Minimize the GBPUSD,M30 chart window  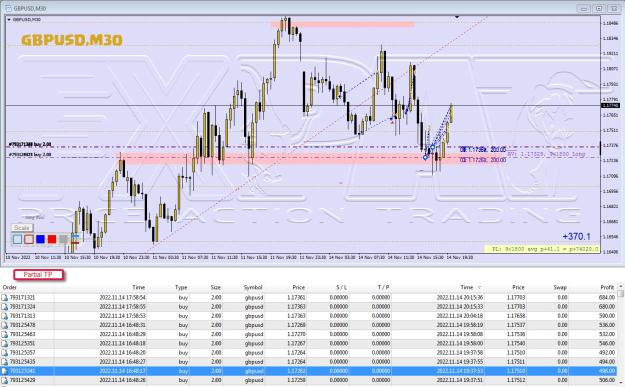(584, 8)
